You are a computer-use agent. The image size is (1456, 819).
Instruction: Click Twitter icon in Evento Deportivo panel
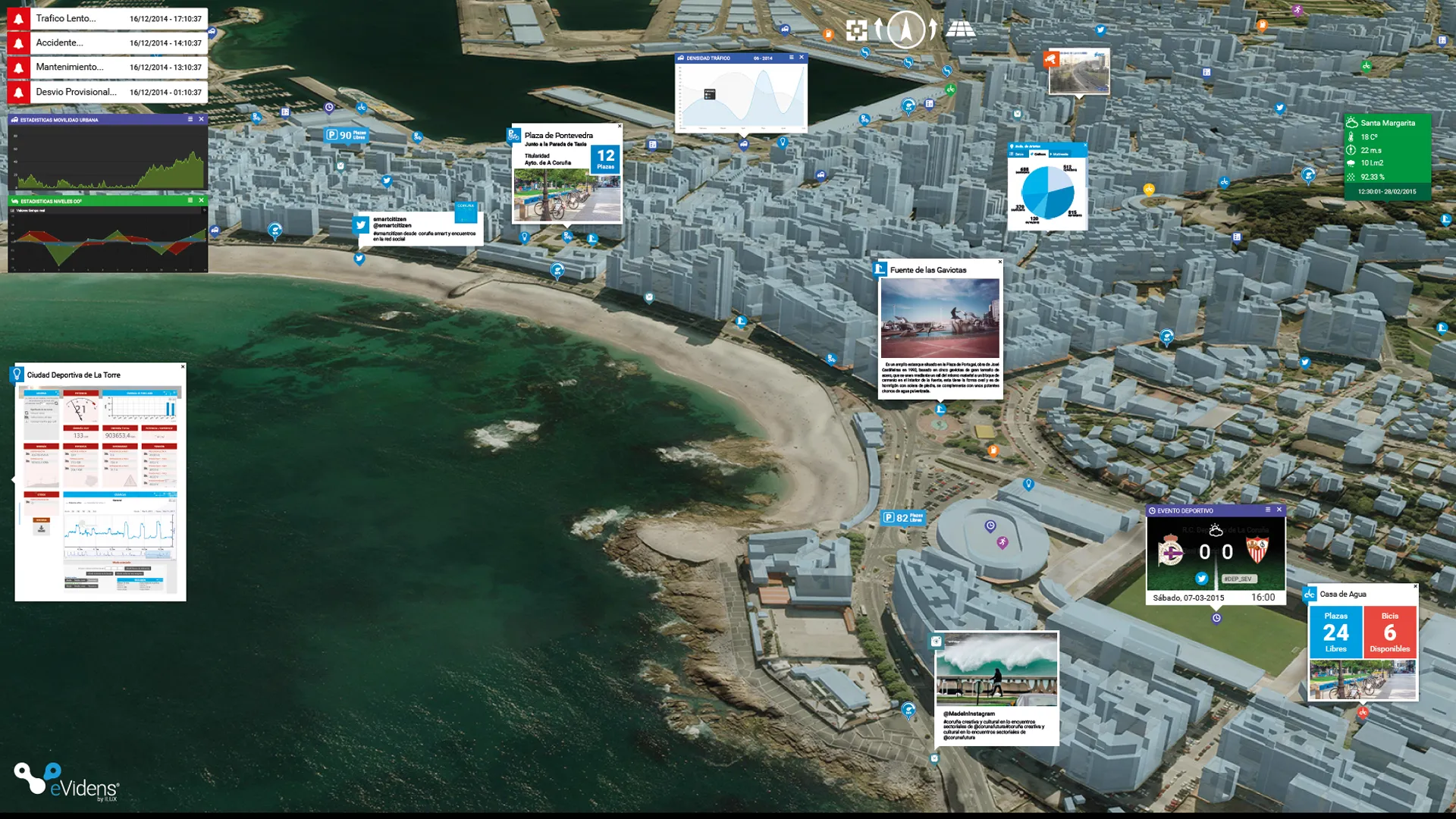(x=1201, y=579)
